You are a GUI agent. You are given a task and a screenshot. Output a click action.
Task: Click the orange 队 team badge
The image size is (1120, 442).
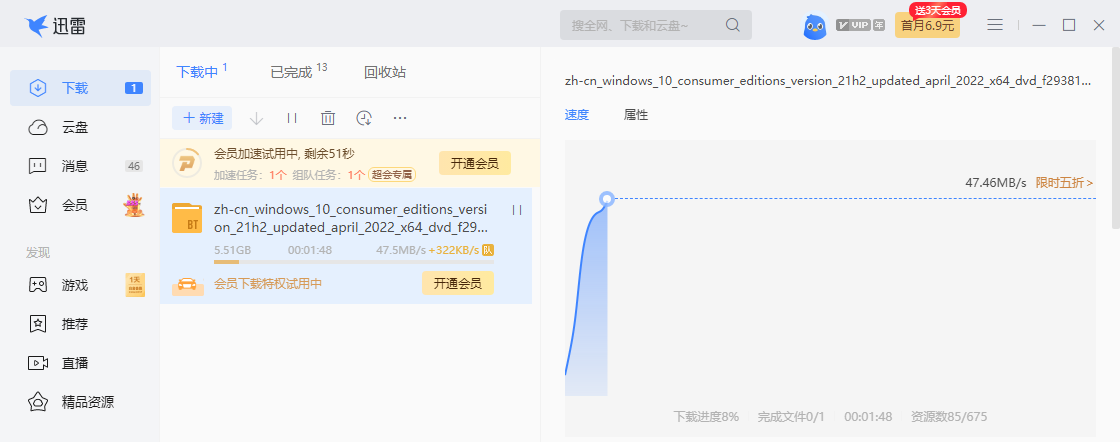click(488, 250)
